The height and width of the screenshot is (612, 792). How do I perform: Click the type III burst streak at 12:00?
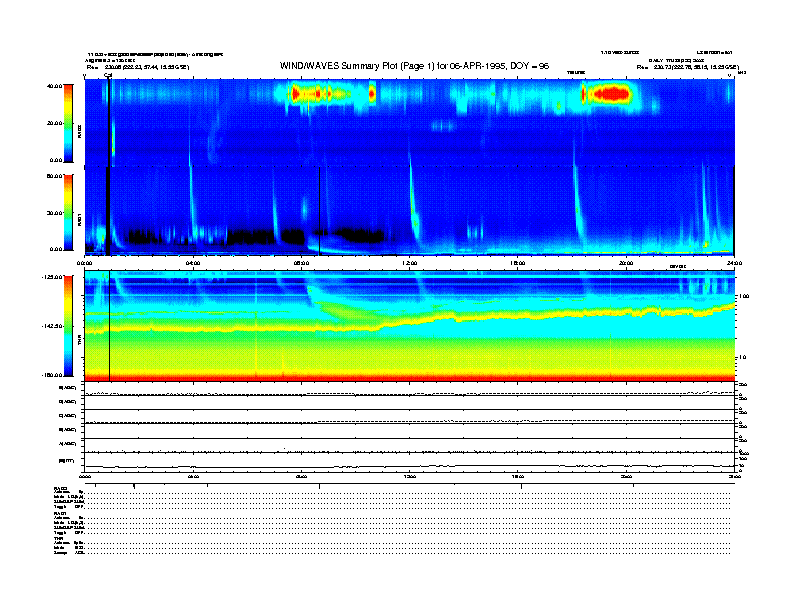[413, 202]
